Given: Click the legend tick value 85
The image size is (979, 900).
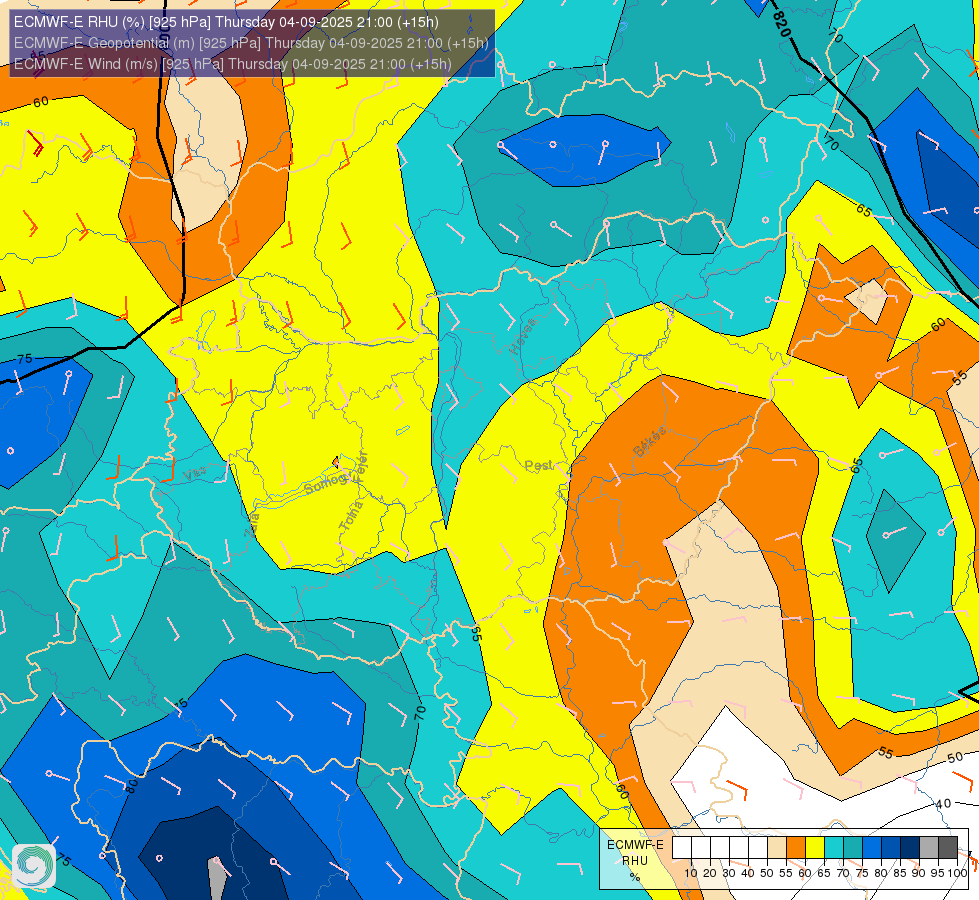Looking at the screenshot, I should 900,873.
